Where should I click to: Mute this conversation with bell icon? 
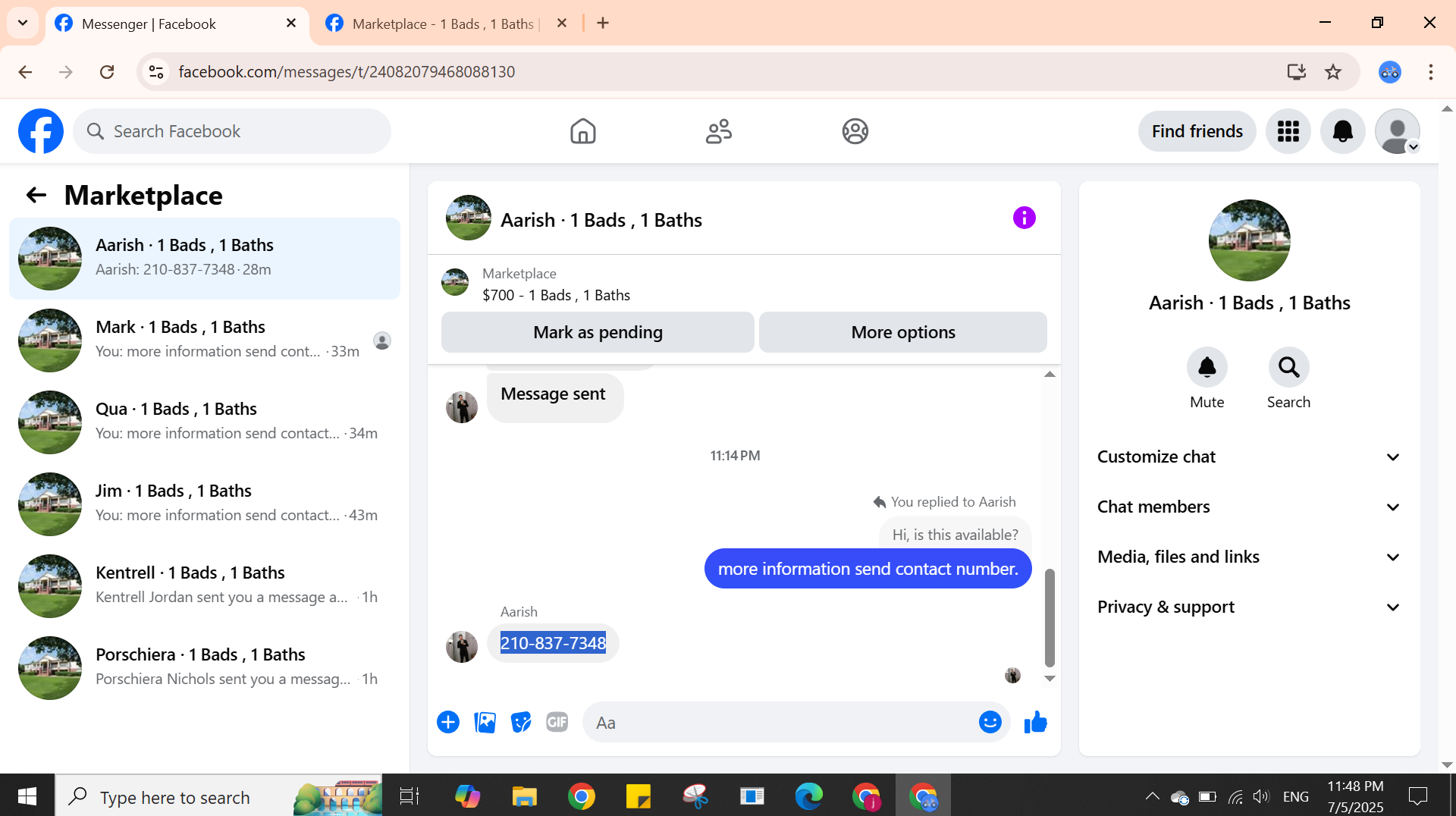(x=1207, y=368)
